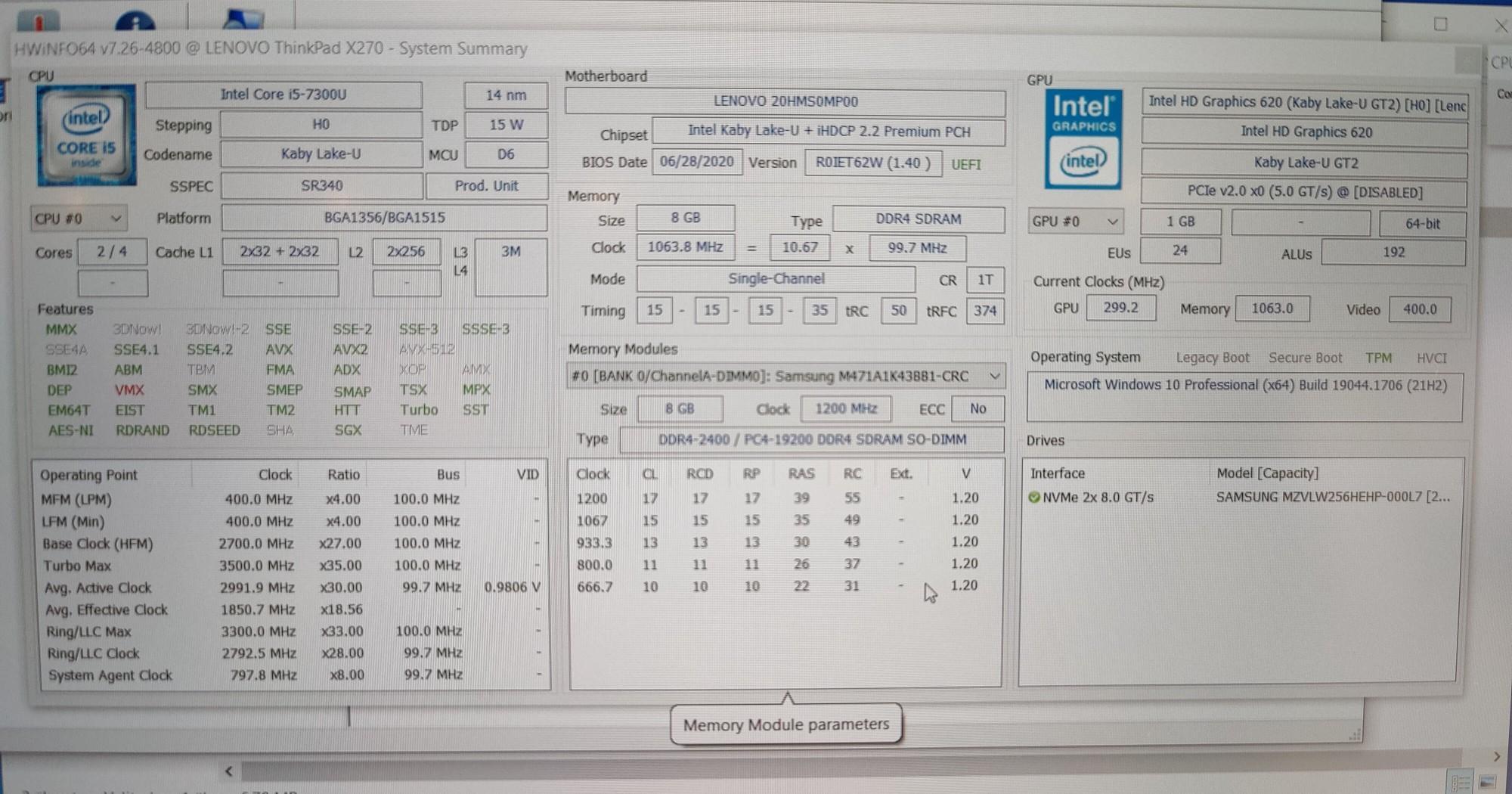Image resolution: width=1512 pixels, height=794 pixels.
Task: Click the Legacy Boot indicator
Action: pos(1213,358)
